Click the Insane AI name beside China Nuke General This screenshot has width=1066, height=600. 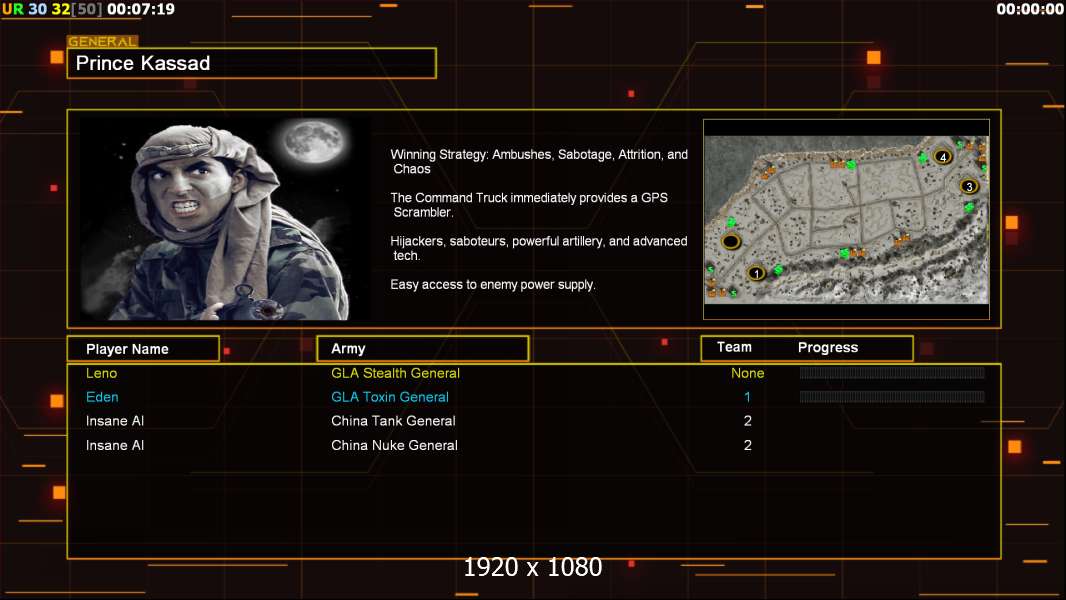tap(115, 445)
